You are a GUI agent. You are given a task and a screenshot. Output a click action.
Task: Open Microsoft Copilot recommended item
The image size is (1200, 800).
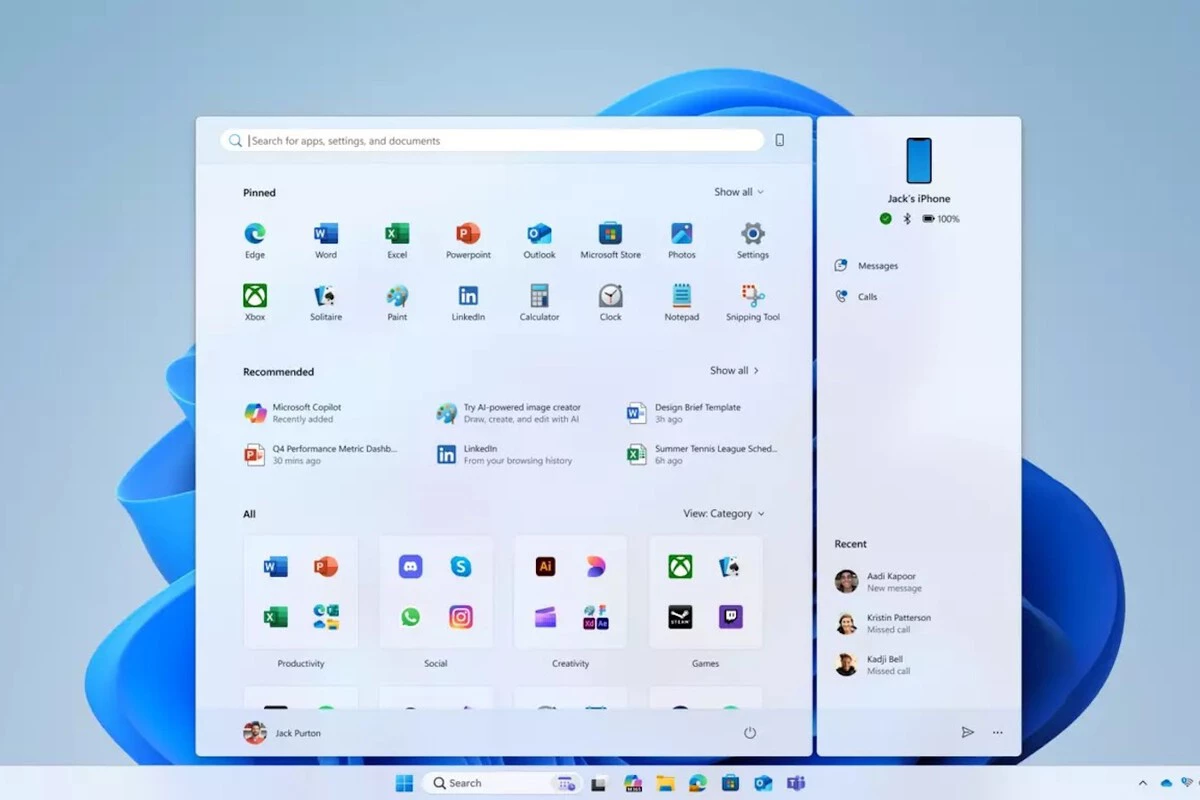click(294, 413)
